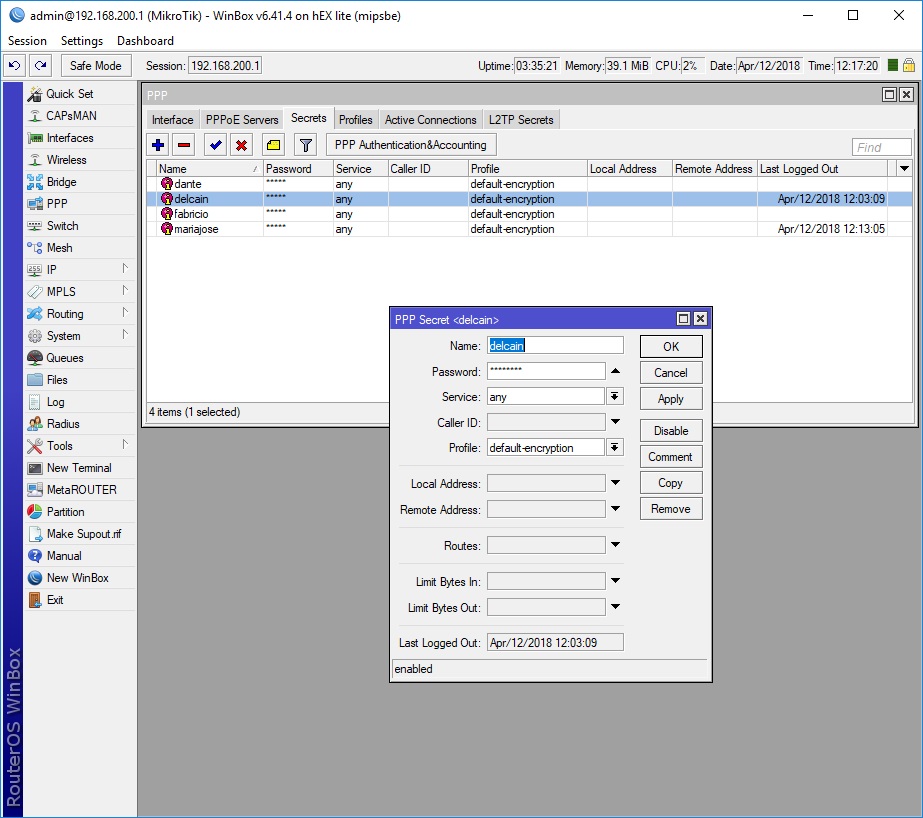Screen dimensions: 923x818
Task: Click the Name input field in dialog
Action: pos(555,346)
